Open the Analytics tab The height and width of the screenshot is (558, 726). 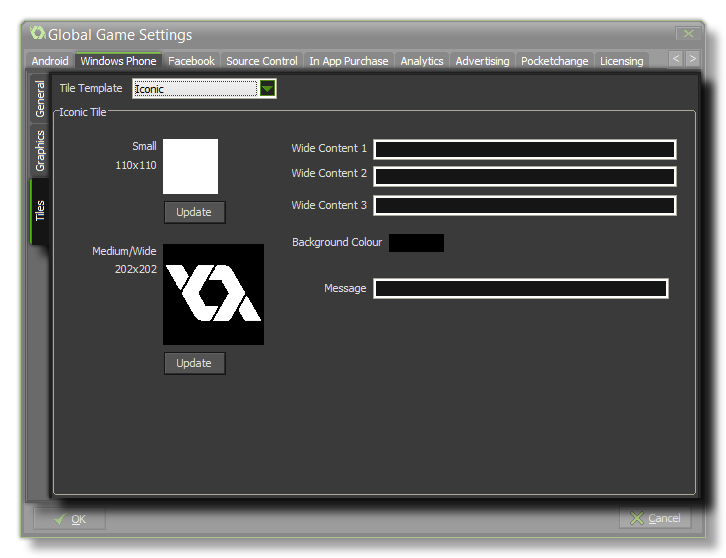click(422, 61)
